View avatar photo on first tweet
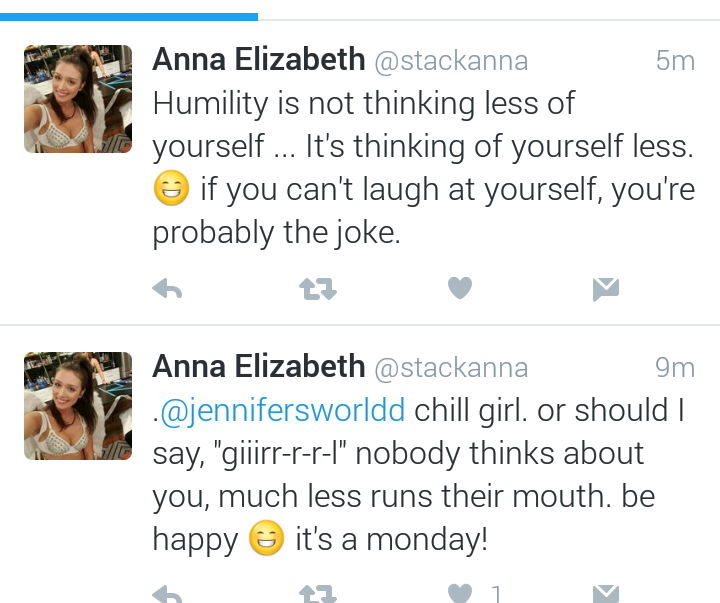Image resolution: width=720 pixels, height=603 pixels. [78, 99]
